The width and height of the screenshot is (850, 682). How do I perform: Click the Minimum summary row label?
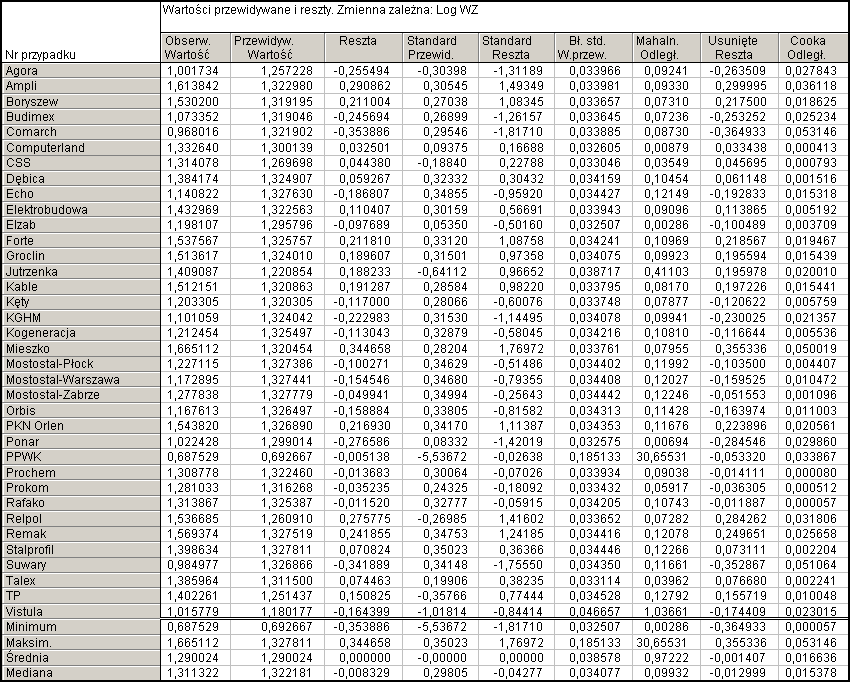pyautogui.click(x=81, y=627)
